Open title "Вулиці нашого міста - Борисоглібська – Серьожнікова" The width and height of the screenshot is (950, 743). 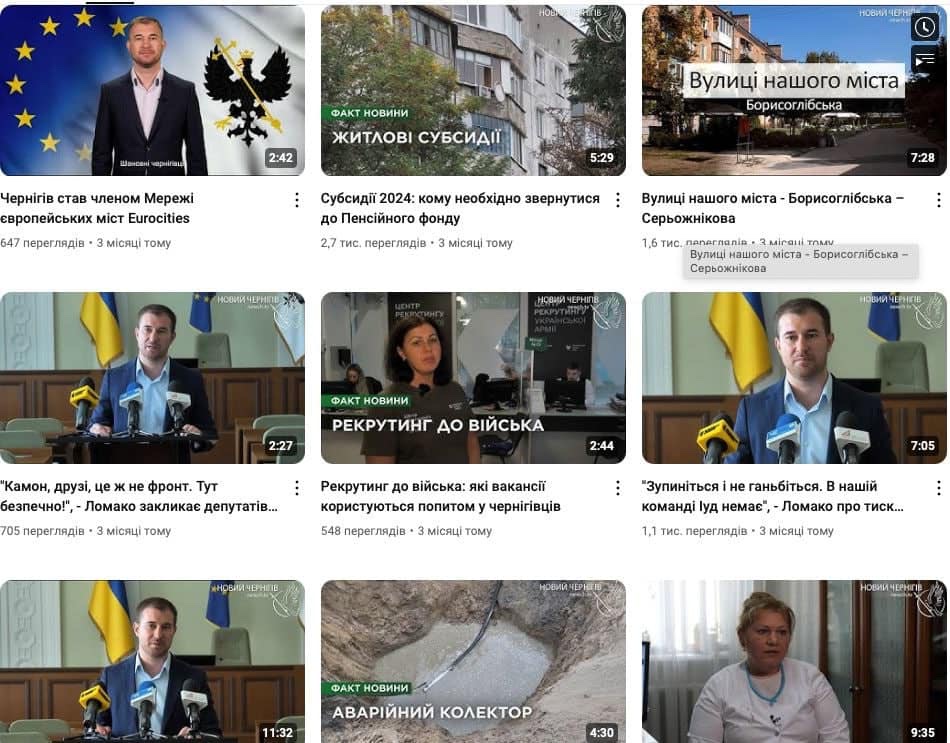click(773, 208)
